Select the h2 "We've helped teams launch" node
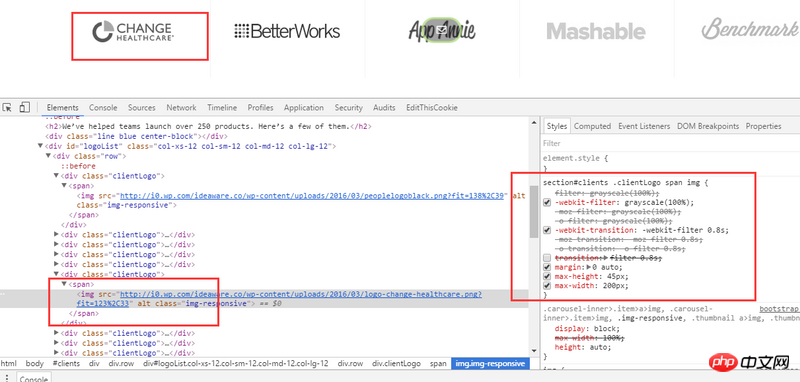Image resolution: width=800 pixels, height=382 pixels. pyautogui.click(x=208, y=126)
